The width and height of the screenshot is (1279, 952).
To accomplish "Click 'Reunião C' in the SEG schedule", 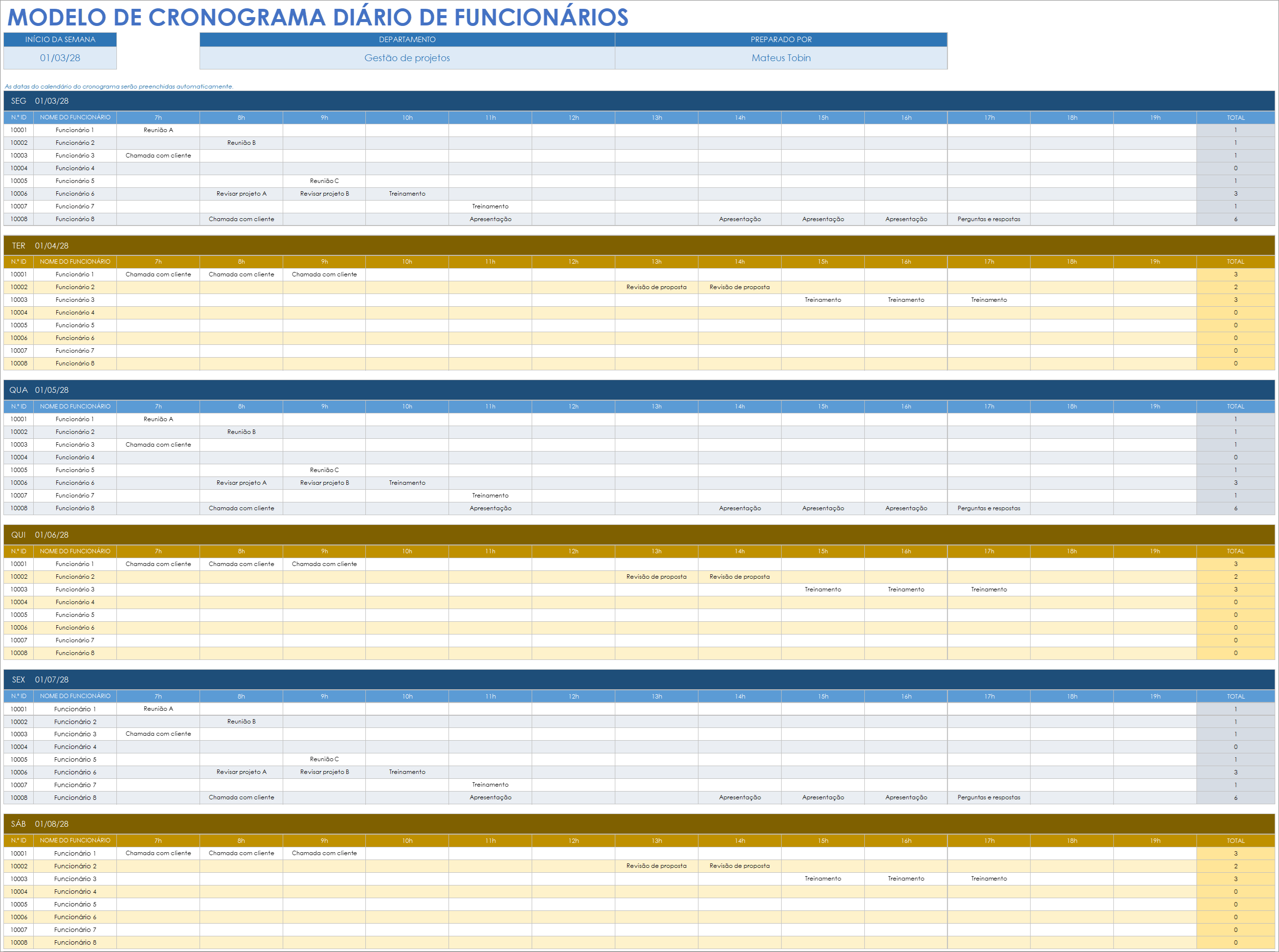I will 324,181.
